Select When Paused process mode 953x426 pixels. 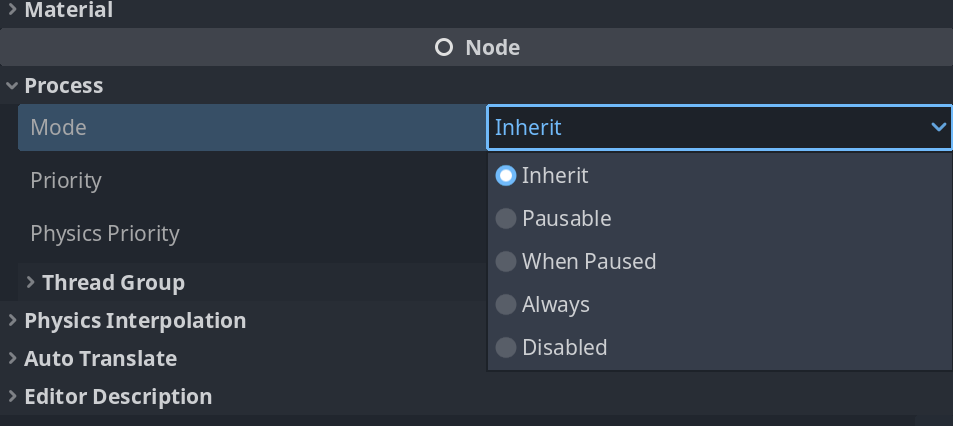tap(506, 261)
